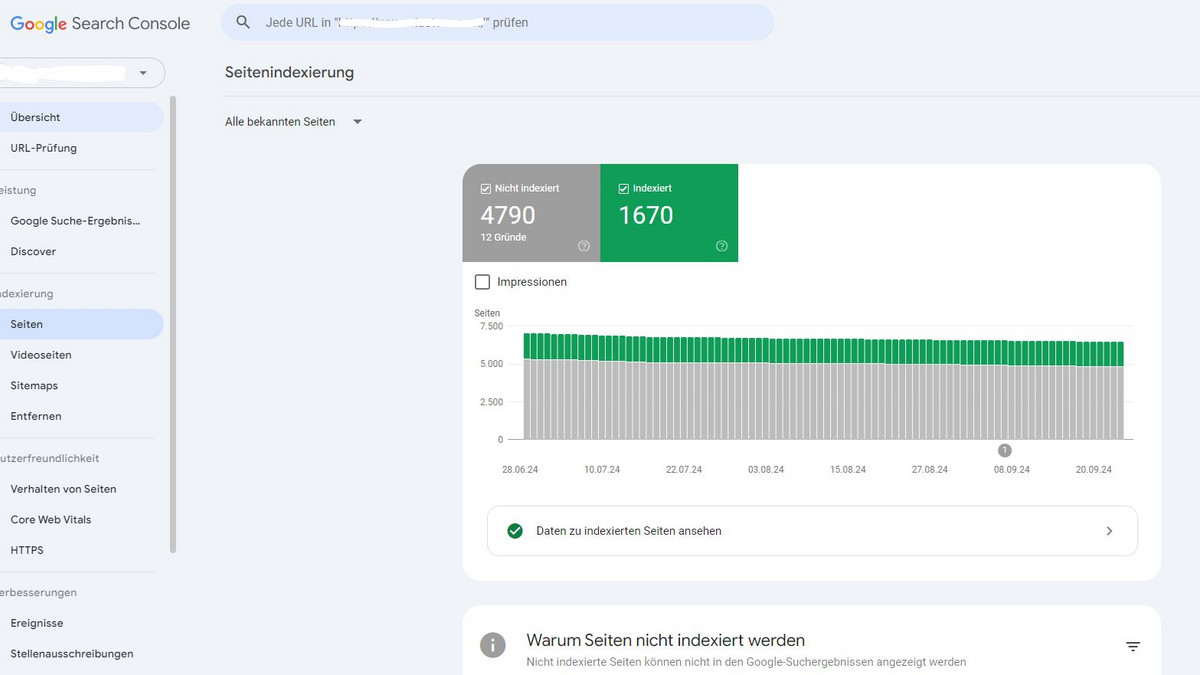This screenshot has height=675, width=1200.
Task: Click help icon on Indexiert card
Action: click(x=722, y=246)
